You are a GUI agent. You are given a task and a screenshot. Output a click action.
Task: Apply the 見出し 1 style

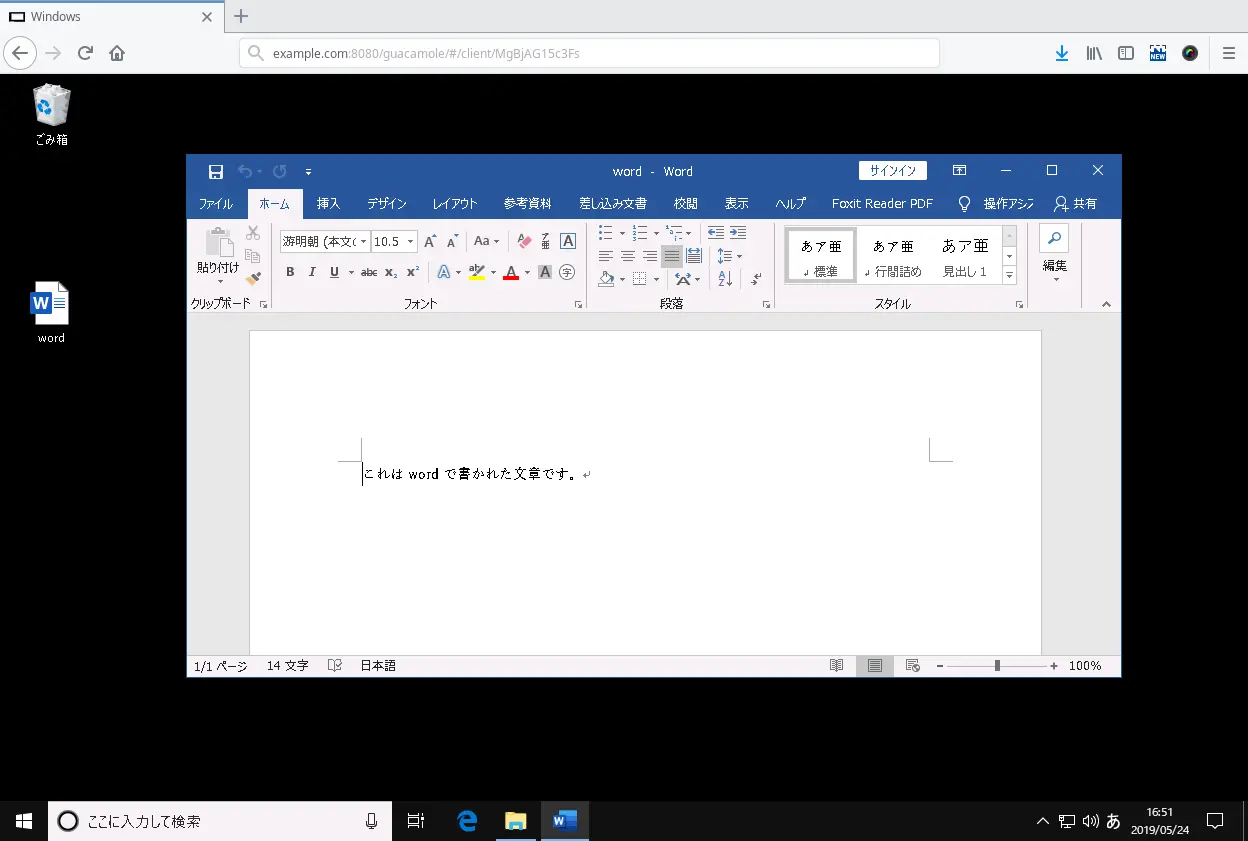tap(965, 256)
